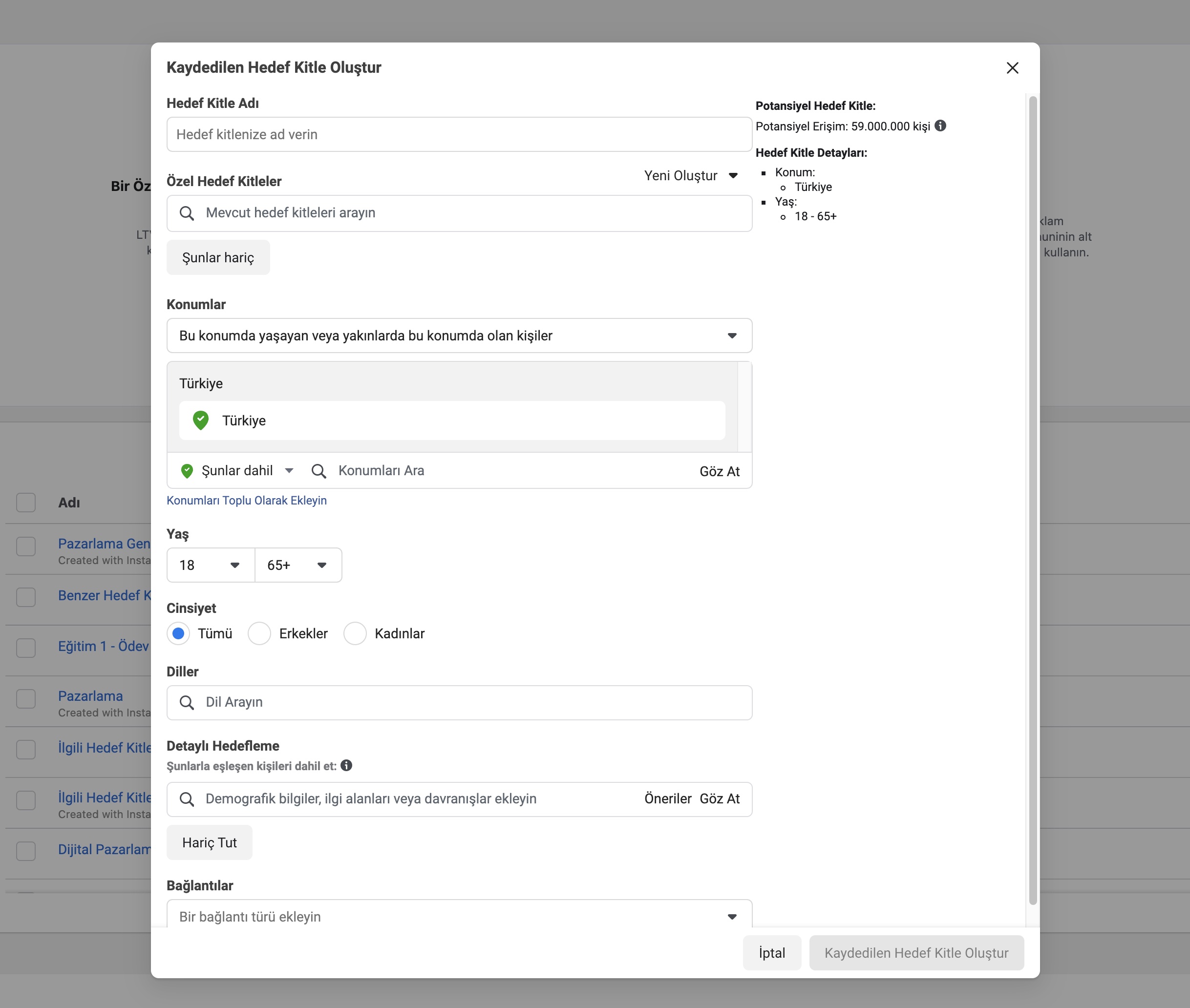
Task: Click the Hariç Tut button
Action: click(x=209, y=842)
